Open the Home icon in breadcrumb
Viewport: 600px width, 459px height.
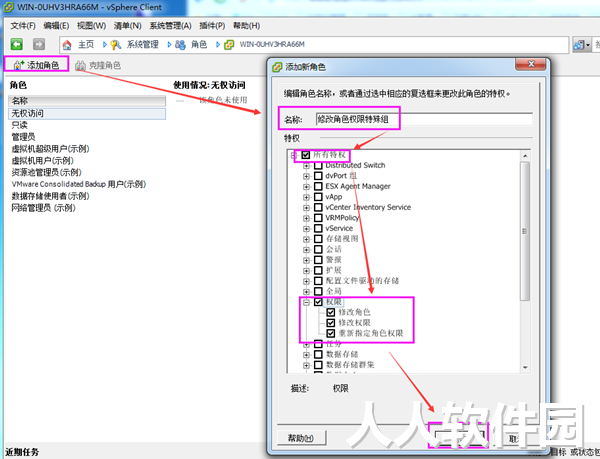67,45
